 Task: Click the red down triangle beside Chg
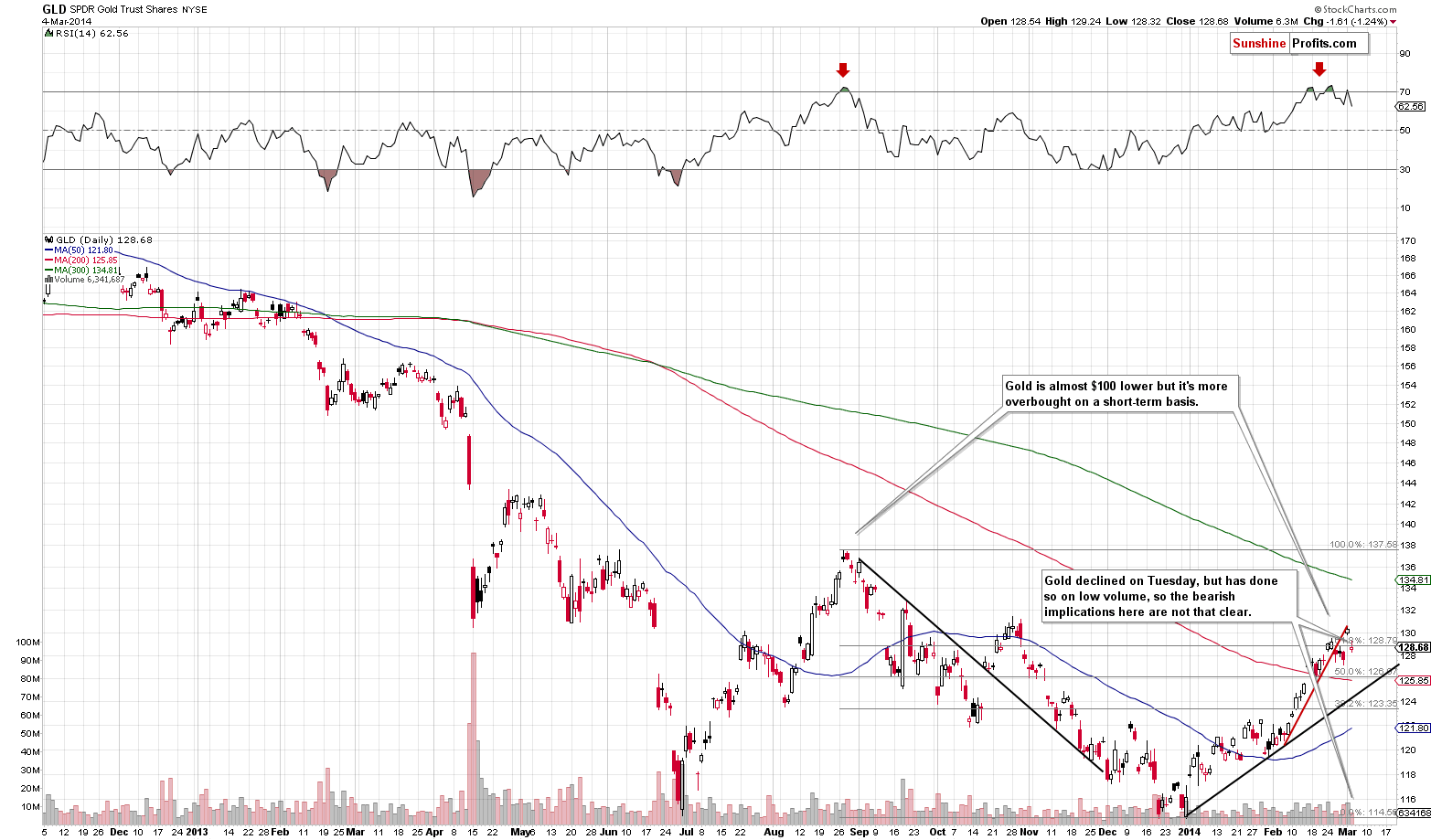(1393, 22)
